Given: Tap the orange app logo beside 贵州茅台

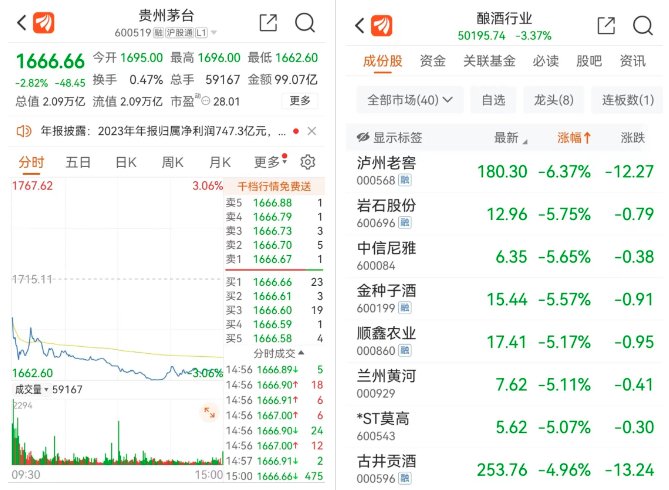Looking at the screenshot, I should (44, 23).
